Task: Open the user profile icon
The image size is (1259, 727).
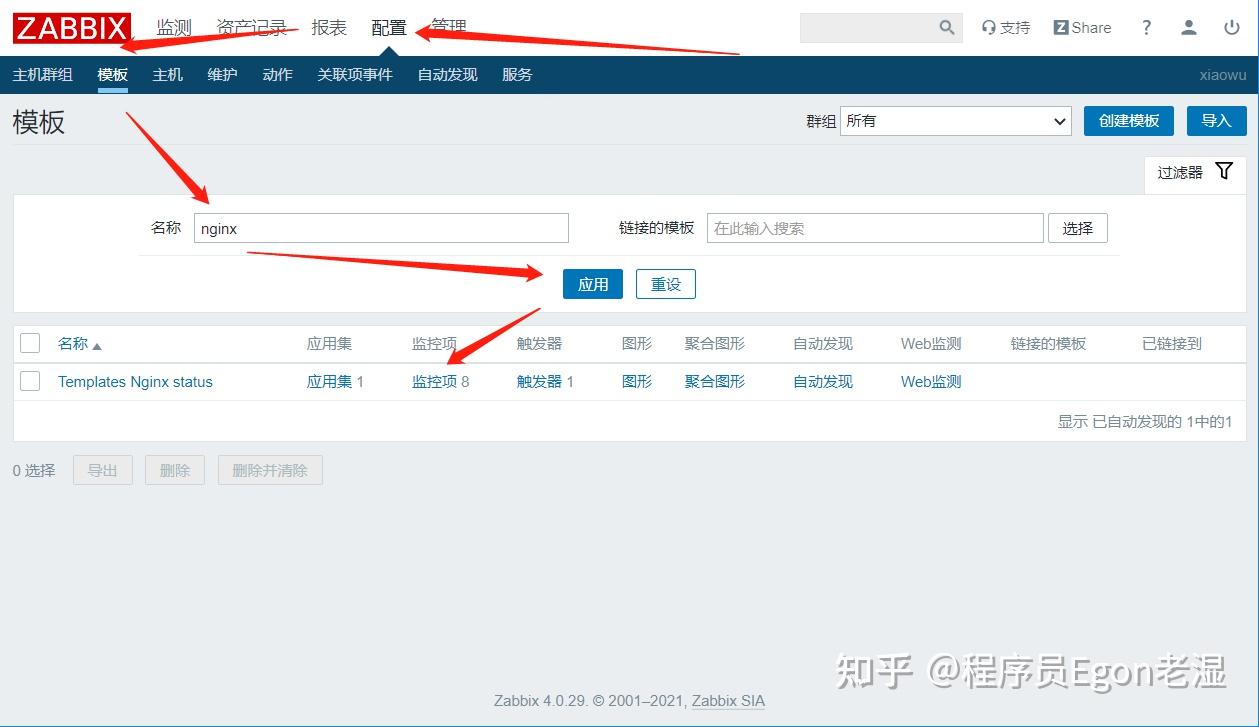Action: pyautogui.click(x=1189, y=28)
